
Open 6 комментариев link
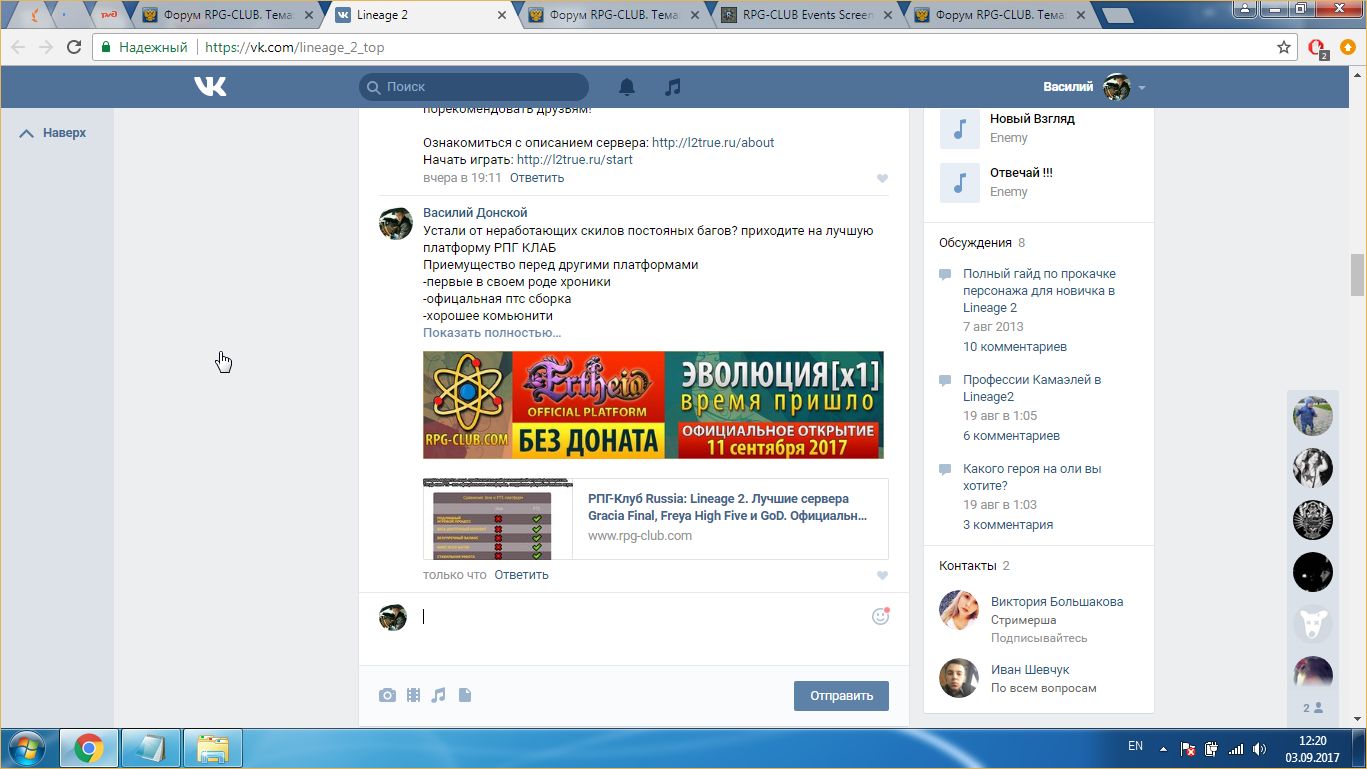(1011, 436)
